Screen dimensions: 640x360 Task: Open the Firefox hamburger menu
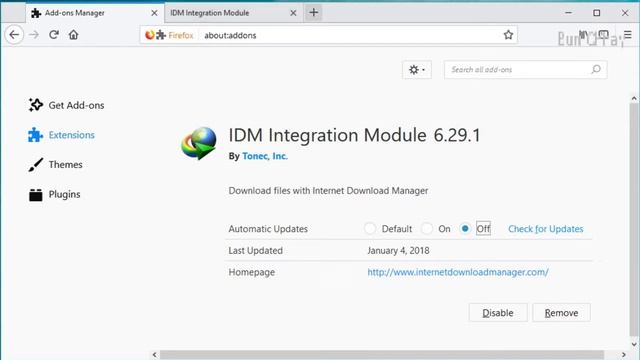point(628,35)
